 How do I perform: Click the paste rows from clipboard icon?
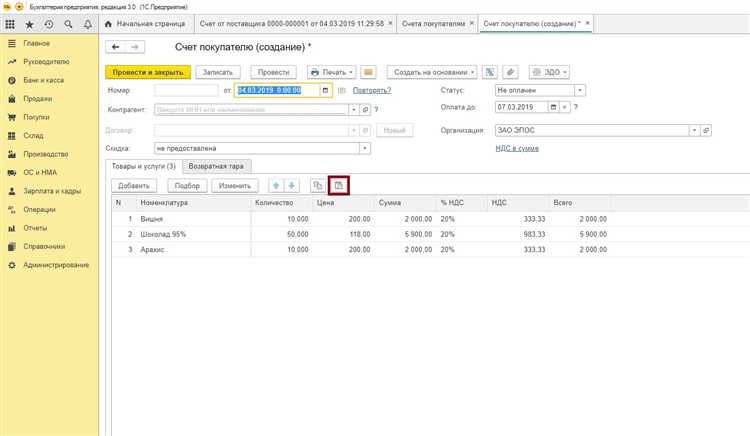pos(339,186)
